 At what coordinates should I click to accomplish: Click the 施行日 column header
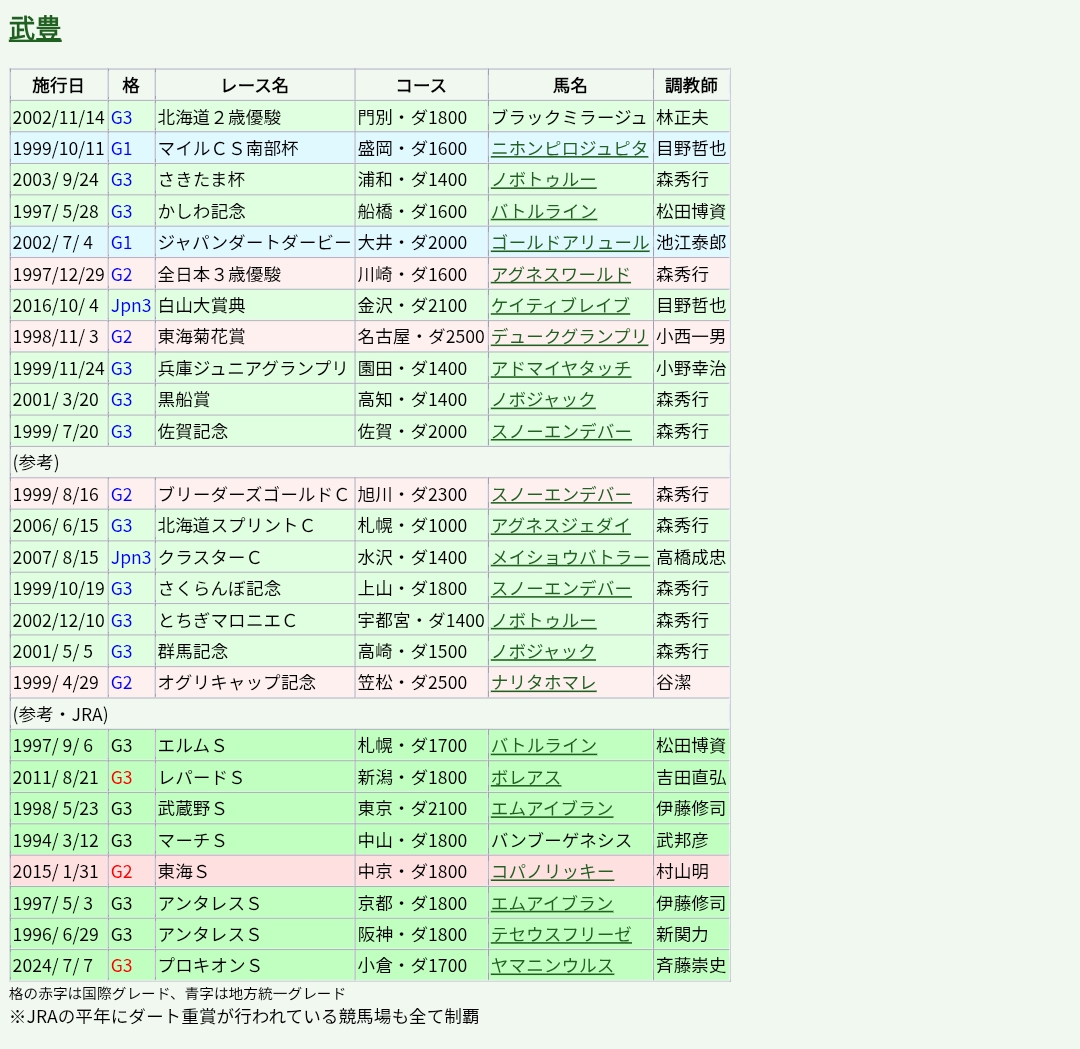[58, 85]
